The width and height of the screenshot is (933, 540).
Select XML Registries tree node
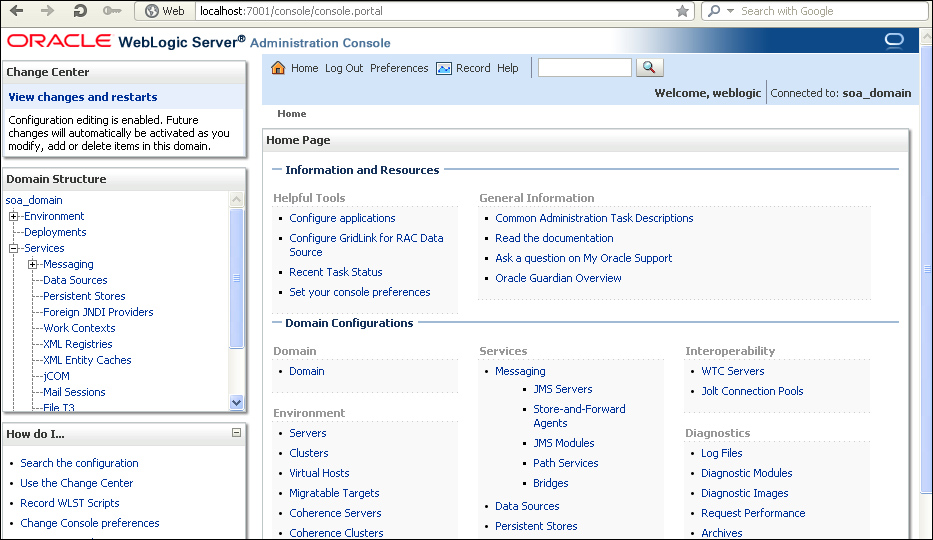(77, 344)
